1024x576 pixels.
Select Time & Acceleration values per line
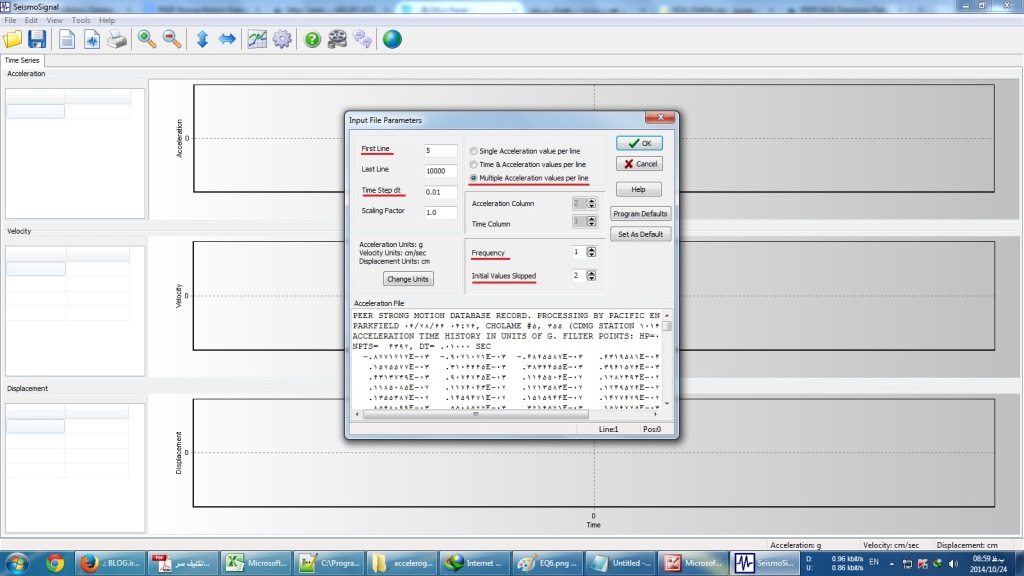pos(473,164)
